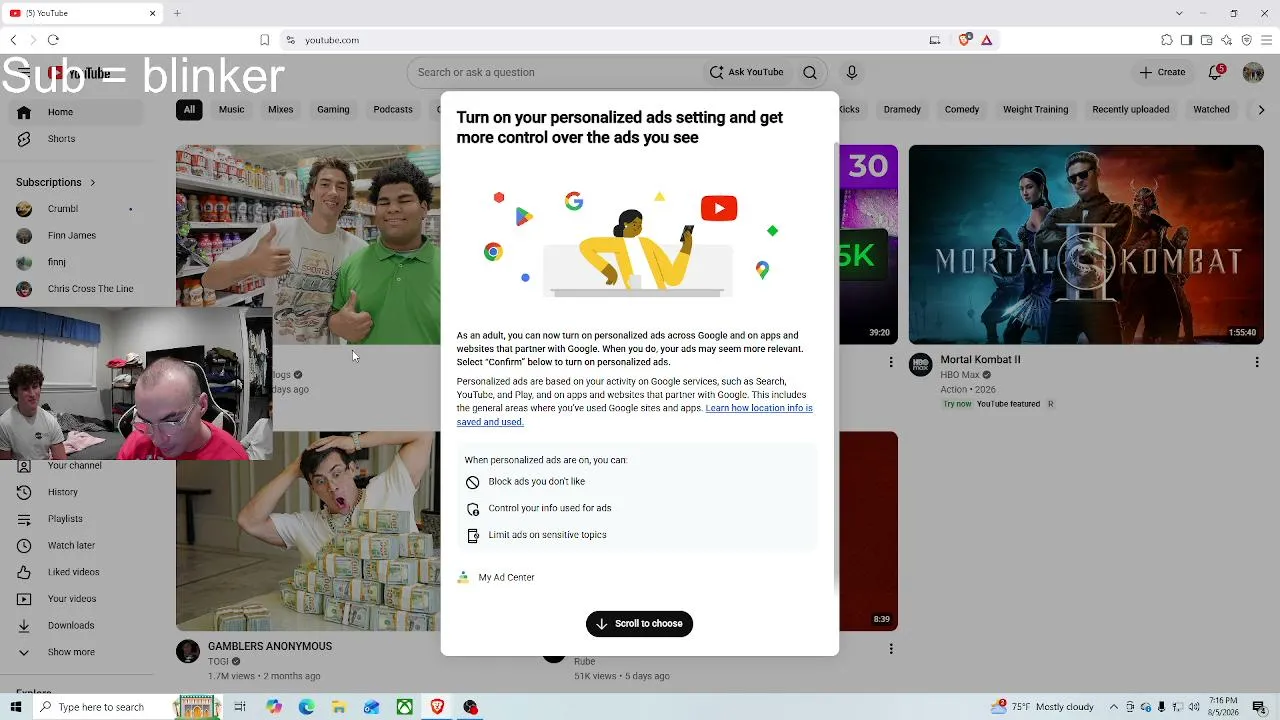Bookmark this page in the address bar

click(264, 40)
